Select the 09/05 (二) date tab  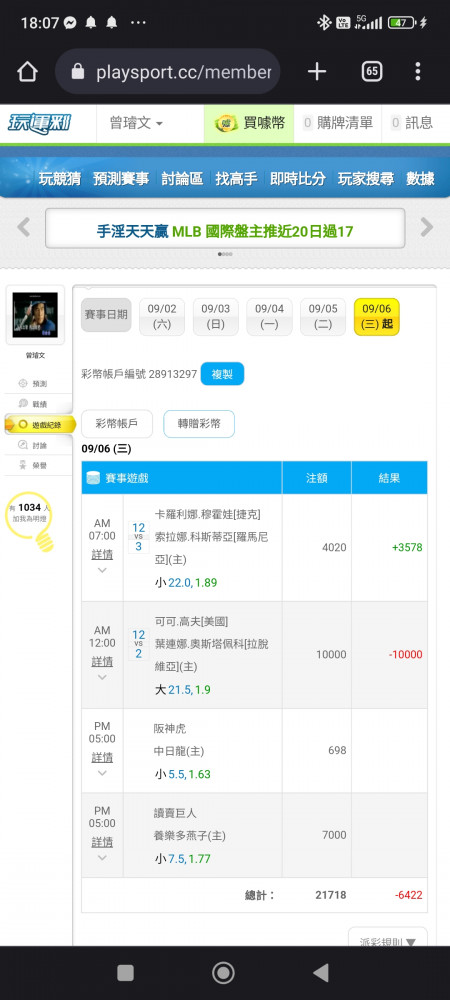323,316
